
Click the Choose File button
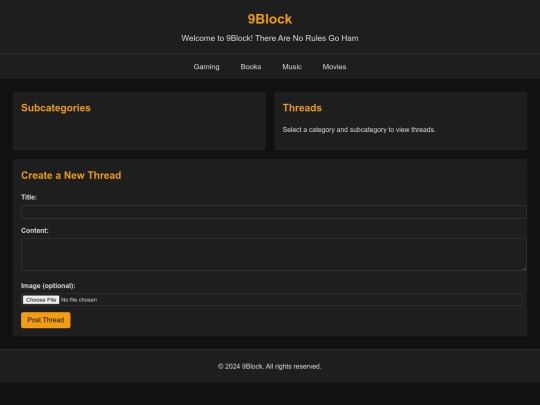41,300
